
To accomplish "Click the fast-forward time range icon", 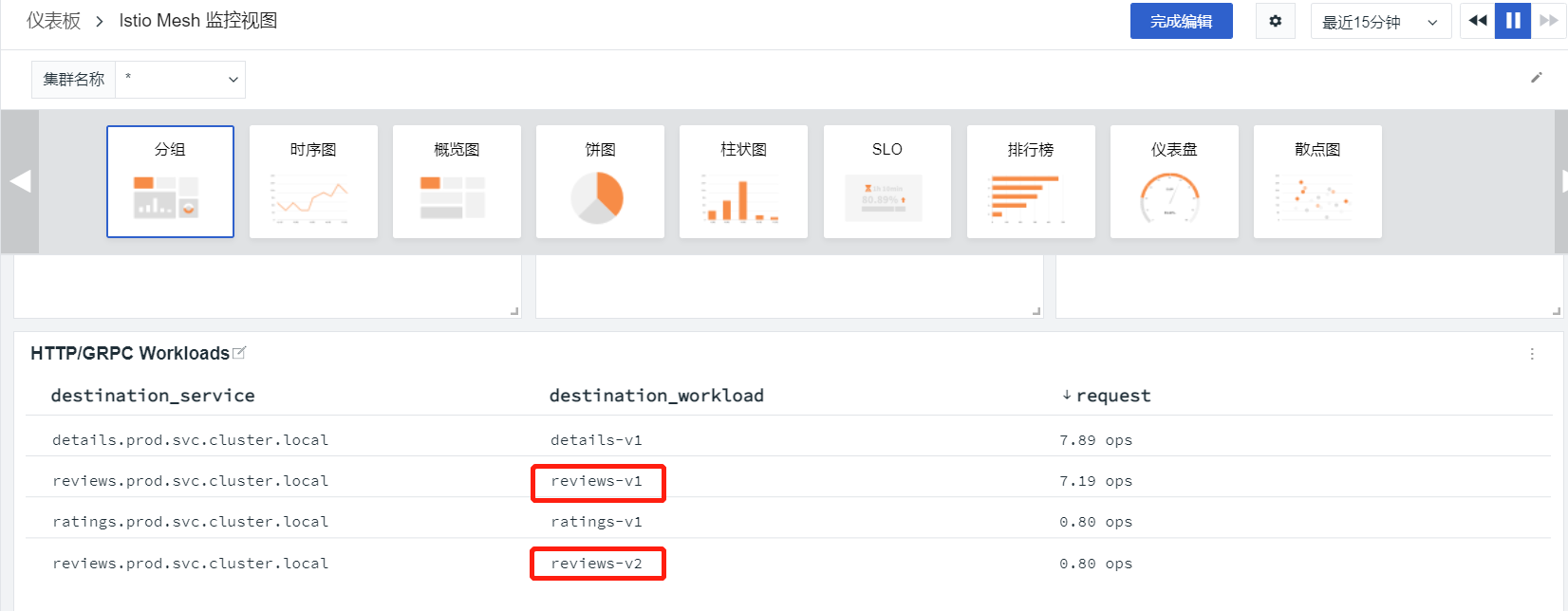I will 1548,21.
